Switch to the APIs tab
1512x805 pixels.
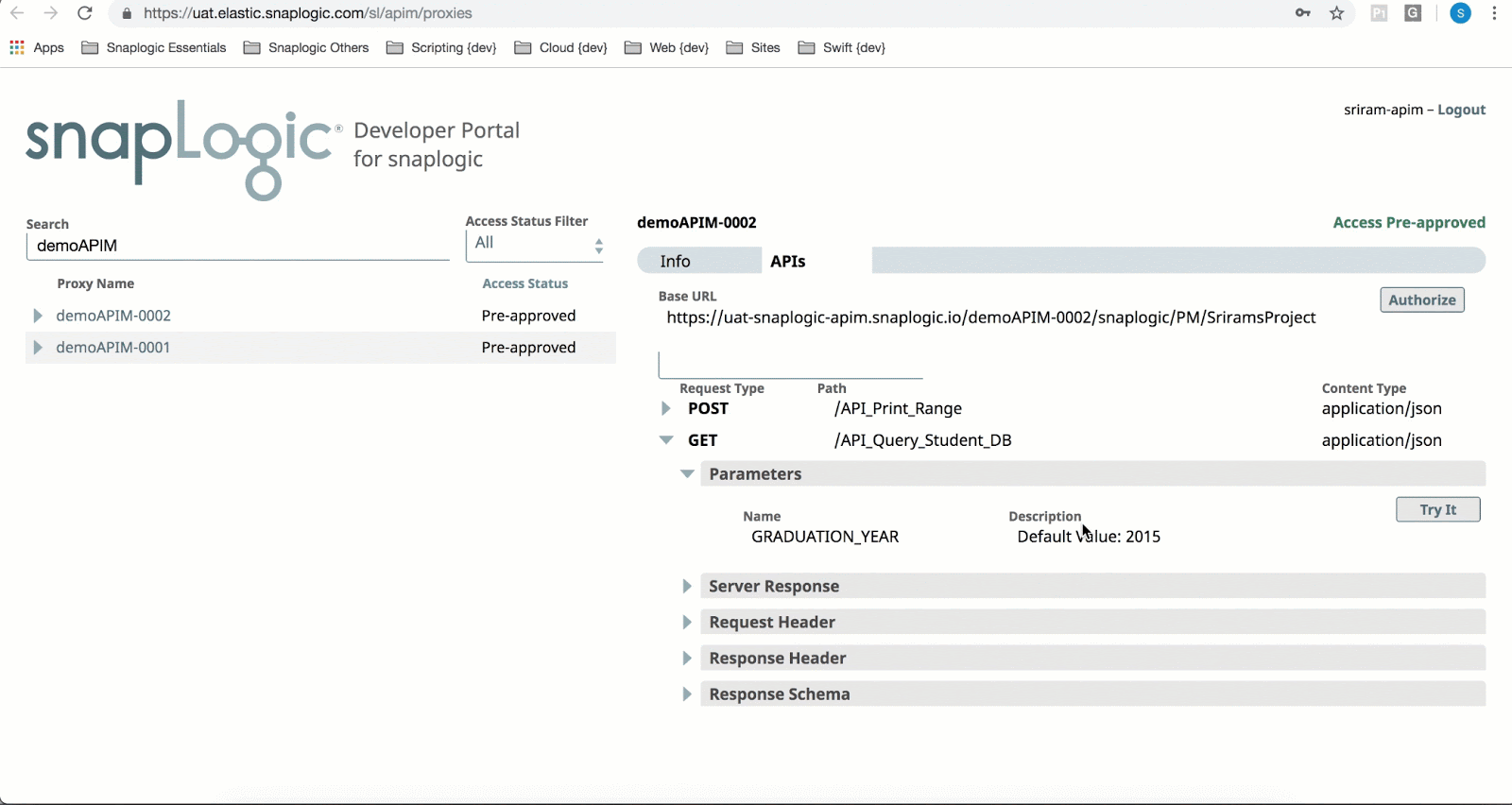(788, 261)
